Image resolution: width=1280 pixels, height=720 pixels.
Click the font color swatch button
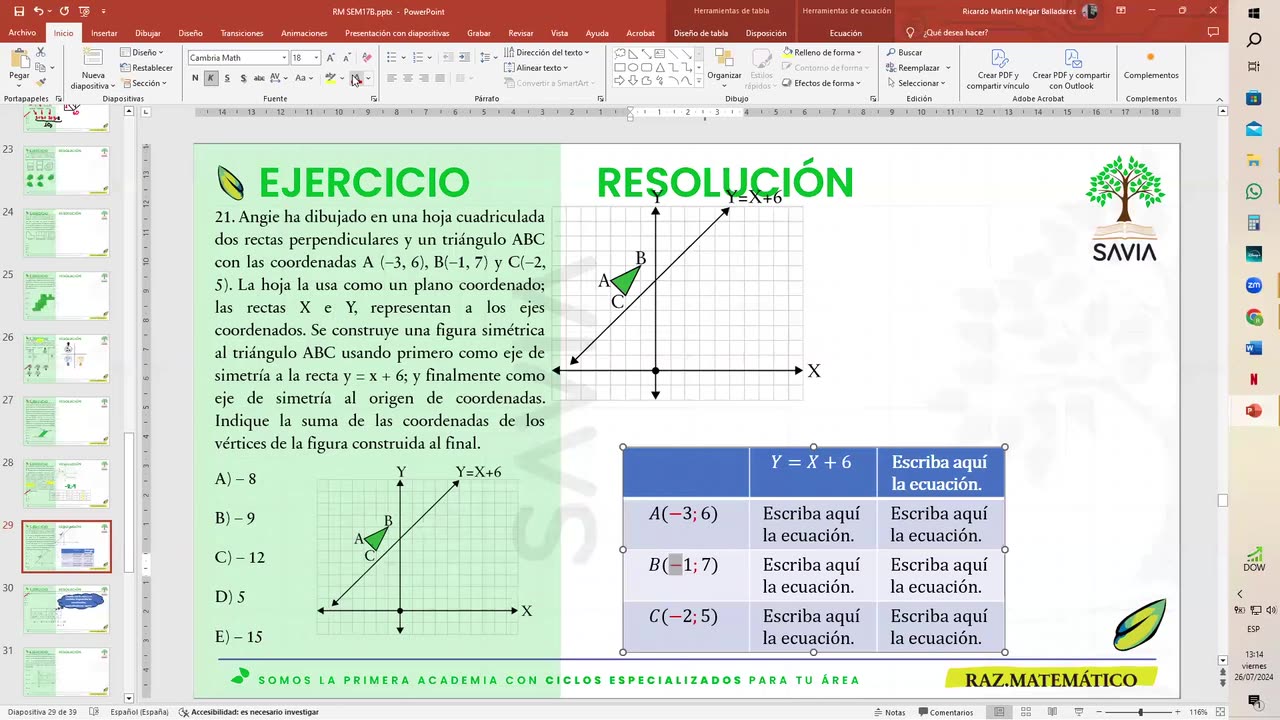pyautogui.click(x=355, y=78)
